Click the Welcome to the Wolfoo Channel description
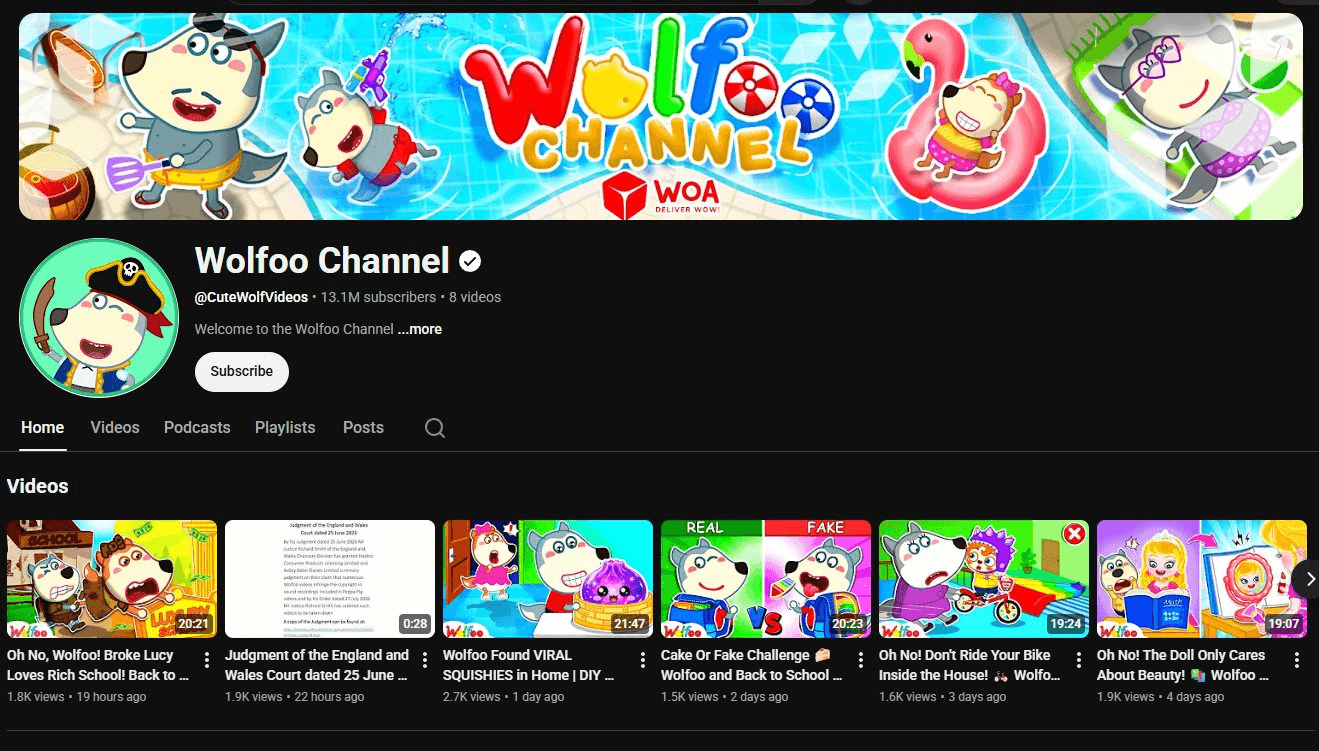The height and width of the screenshot is (751, 1319). click(x=294, y=329)
